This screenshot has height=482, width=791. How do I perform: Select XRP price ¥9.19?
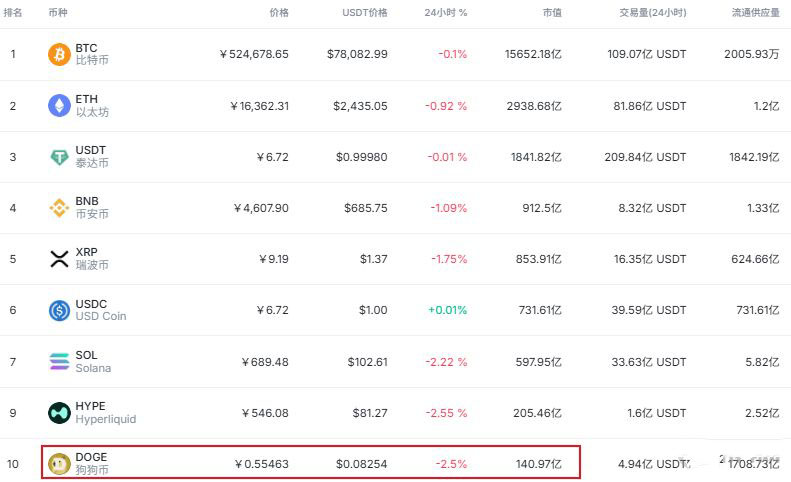273,259
